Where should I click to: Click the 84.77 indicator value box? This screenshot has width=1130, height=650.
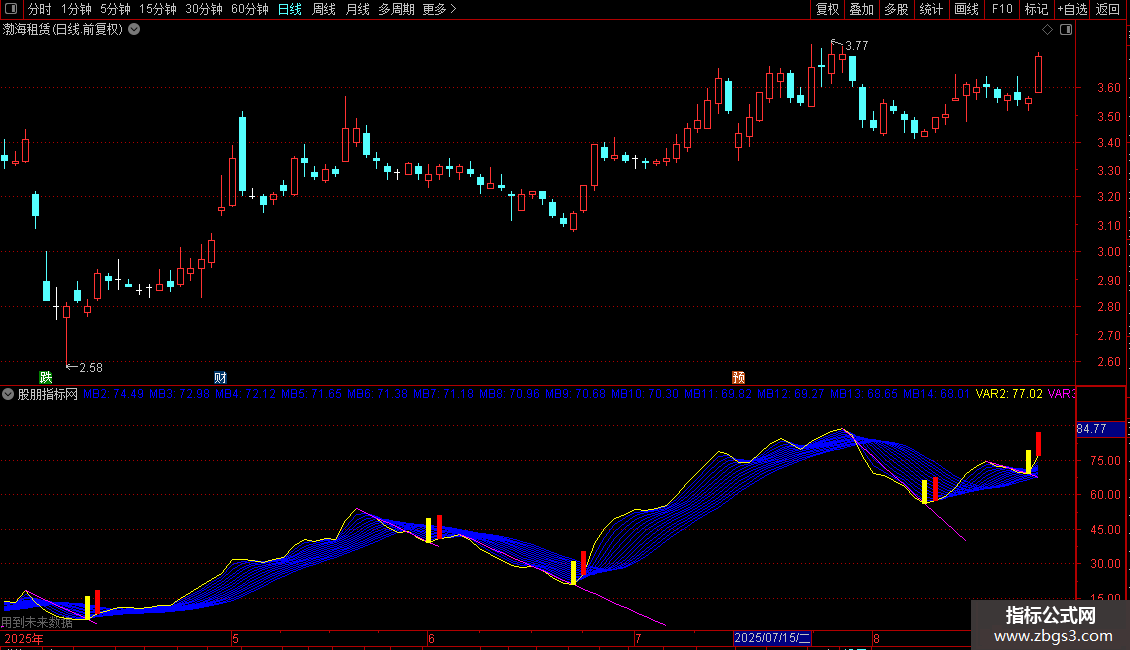click(x=1100, y=429)
